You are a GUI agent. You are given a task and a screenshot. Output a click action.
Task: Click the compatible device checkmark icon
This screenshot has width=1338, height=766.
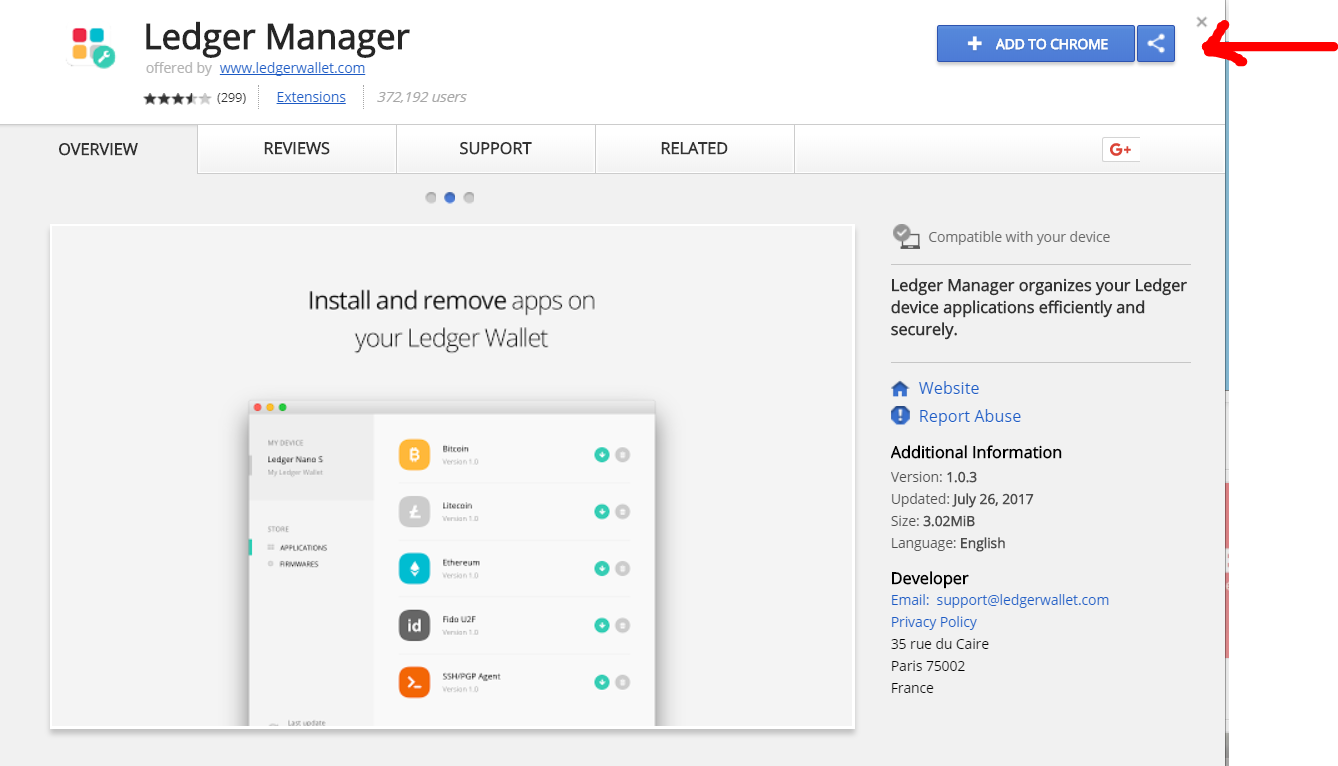point(906,237)
